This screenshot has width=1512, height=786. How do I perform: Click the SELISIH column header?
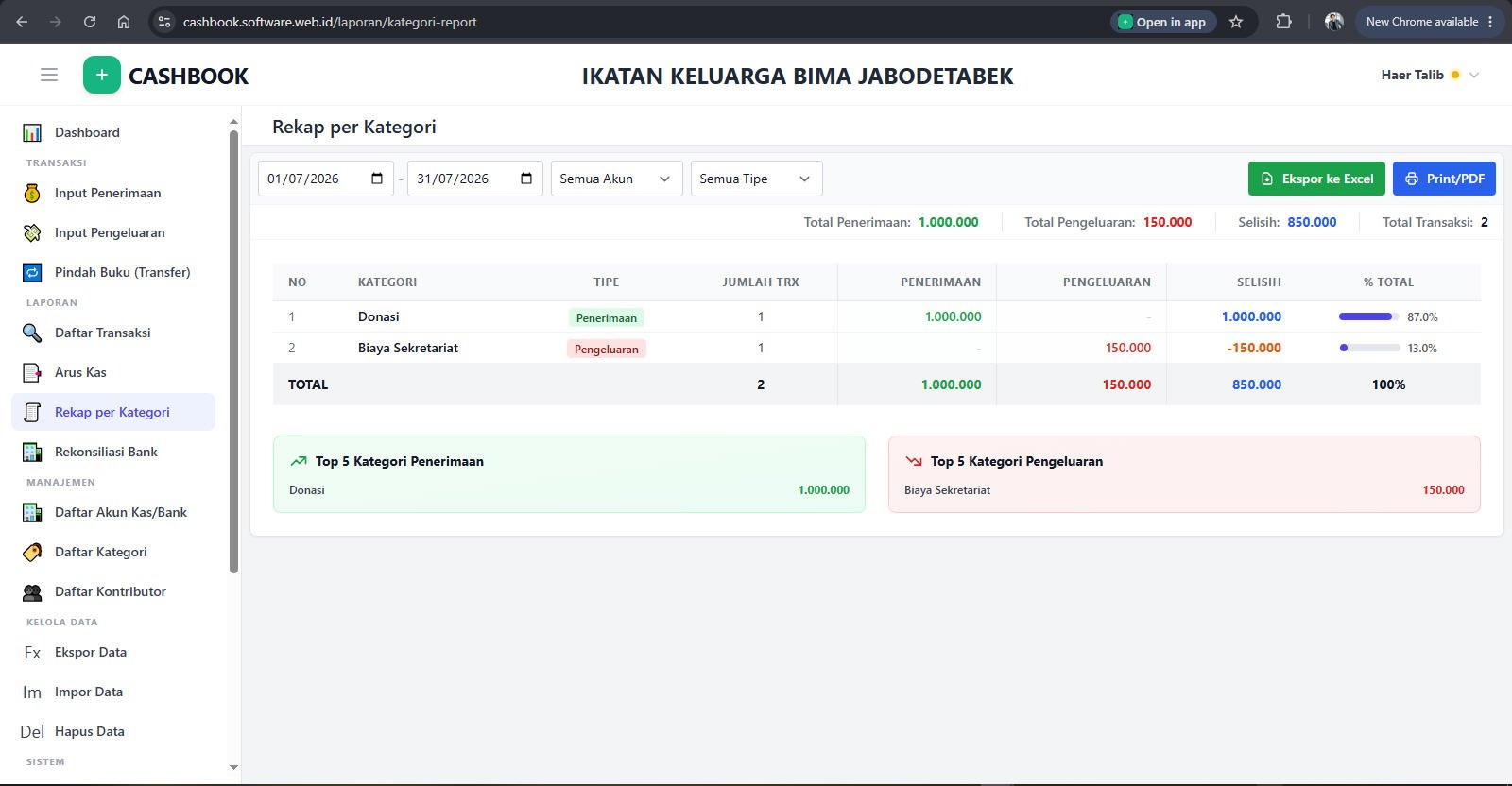[1259, 282]
